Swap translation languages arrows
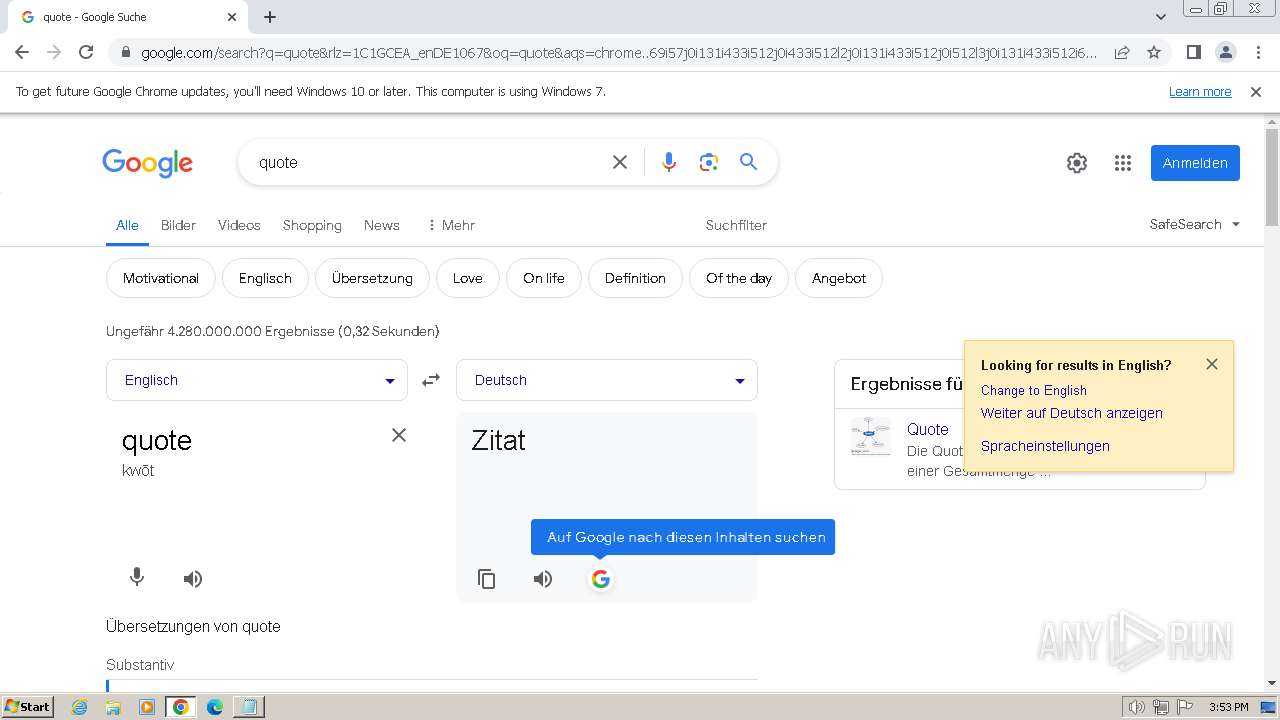 [x=431, y=380]
